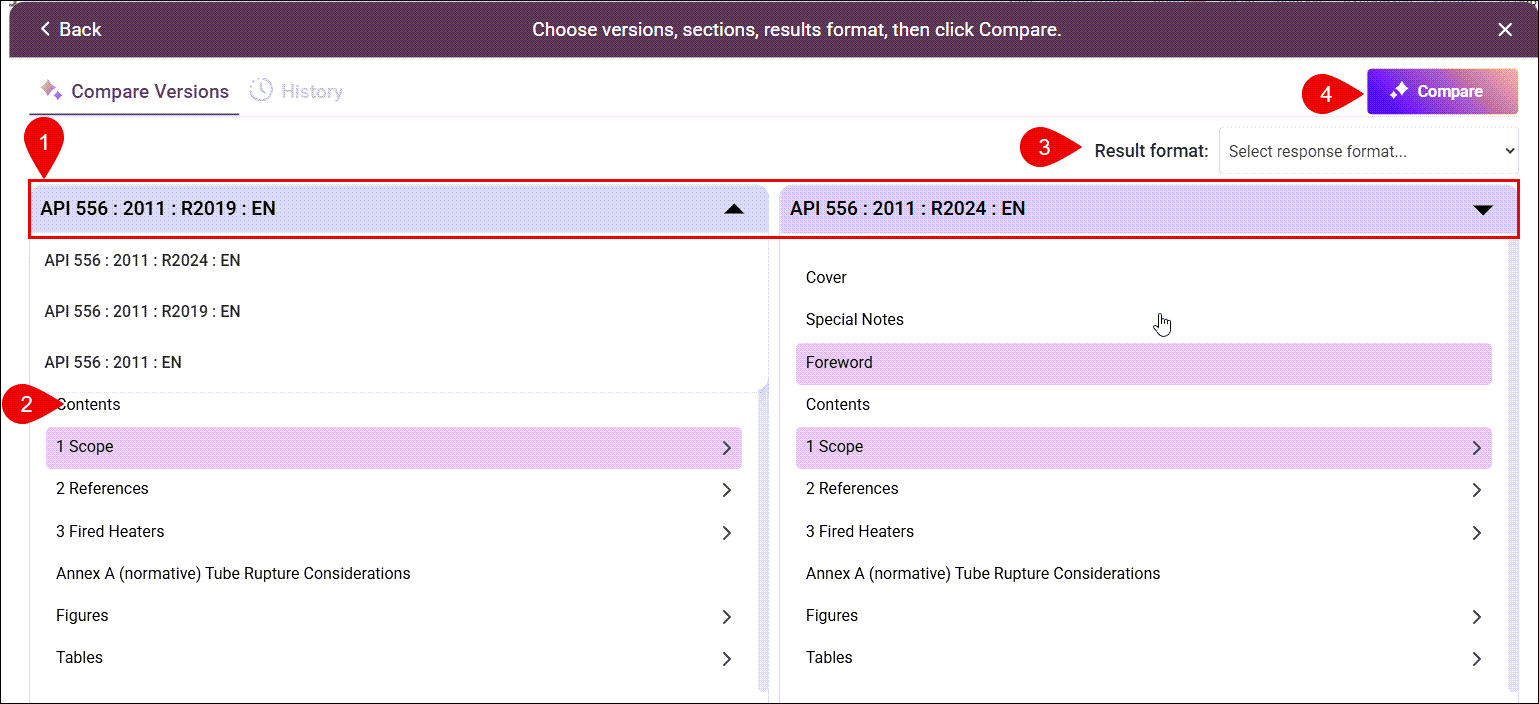This screenshot has width=1539, height=704.
Task: Expand 2 References chevron in right panel
Action: pyautogui.click(x=1477, y=490)
